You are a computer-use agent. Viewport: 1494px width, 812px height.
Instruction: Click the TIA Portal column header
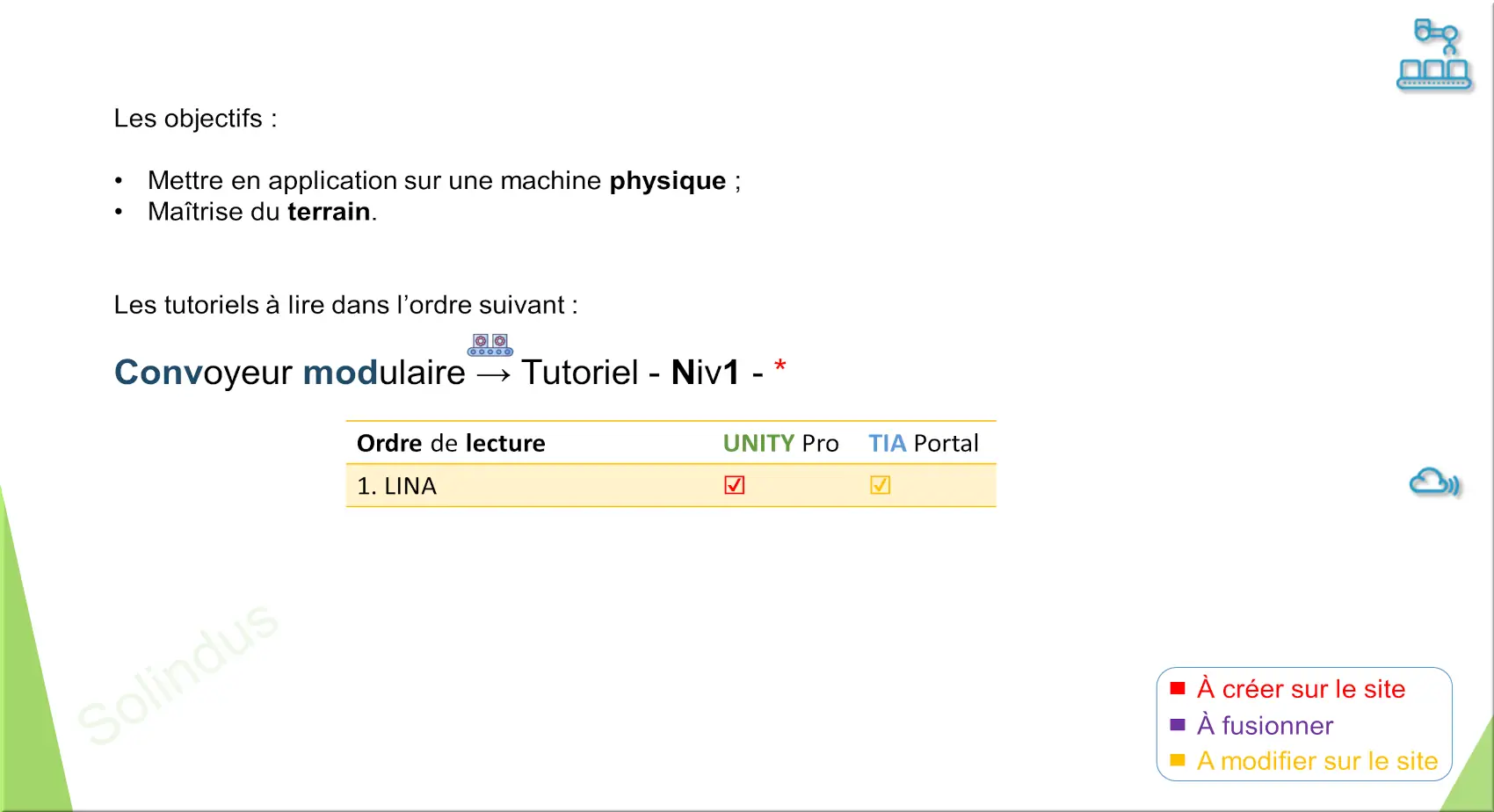tap(923, 443)
